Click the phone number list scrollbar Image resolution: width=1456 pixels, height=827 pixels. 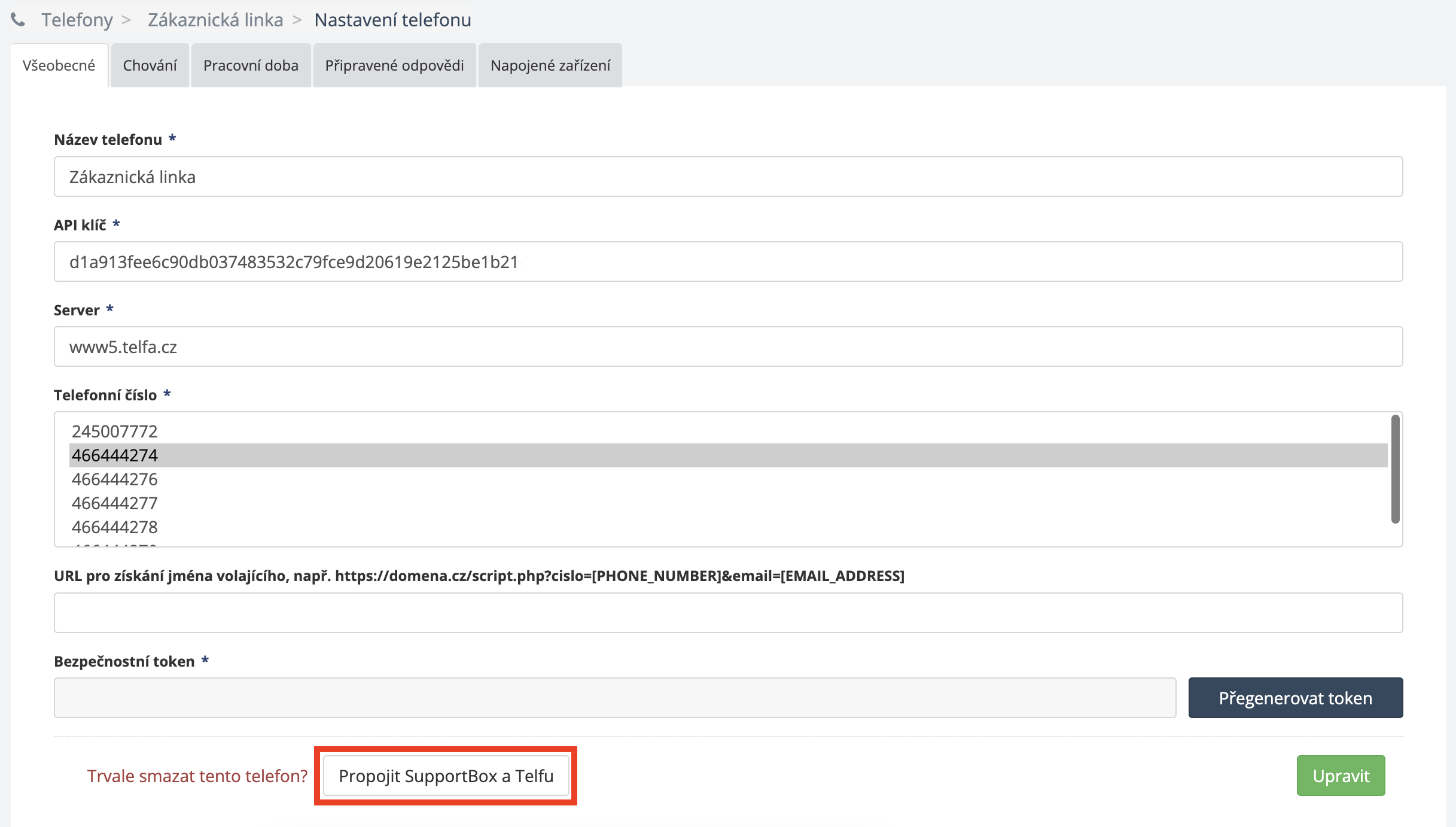tap(1395, 470)
